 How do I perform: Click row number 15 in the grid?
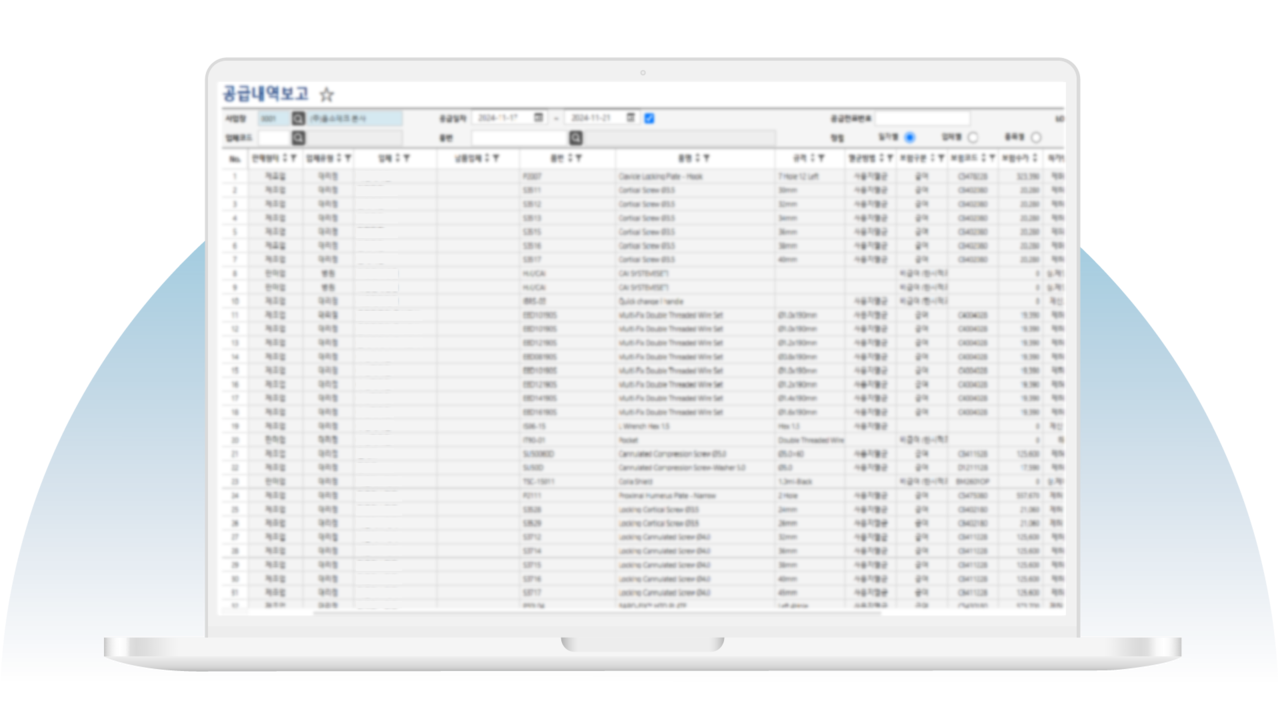click(235, 370)
